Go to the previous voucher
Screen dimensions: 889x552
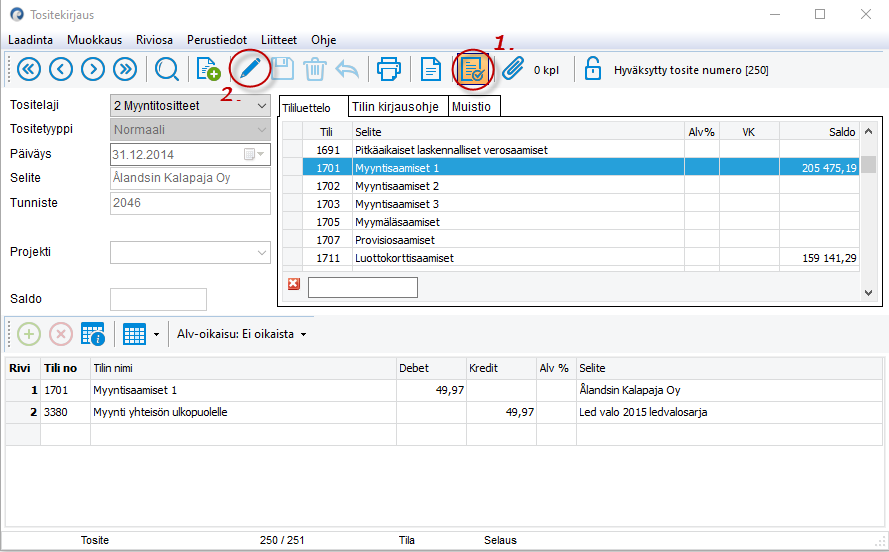point(61,70)
